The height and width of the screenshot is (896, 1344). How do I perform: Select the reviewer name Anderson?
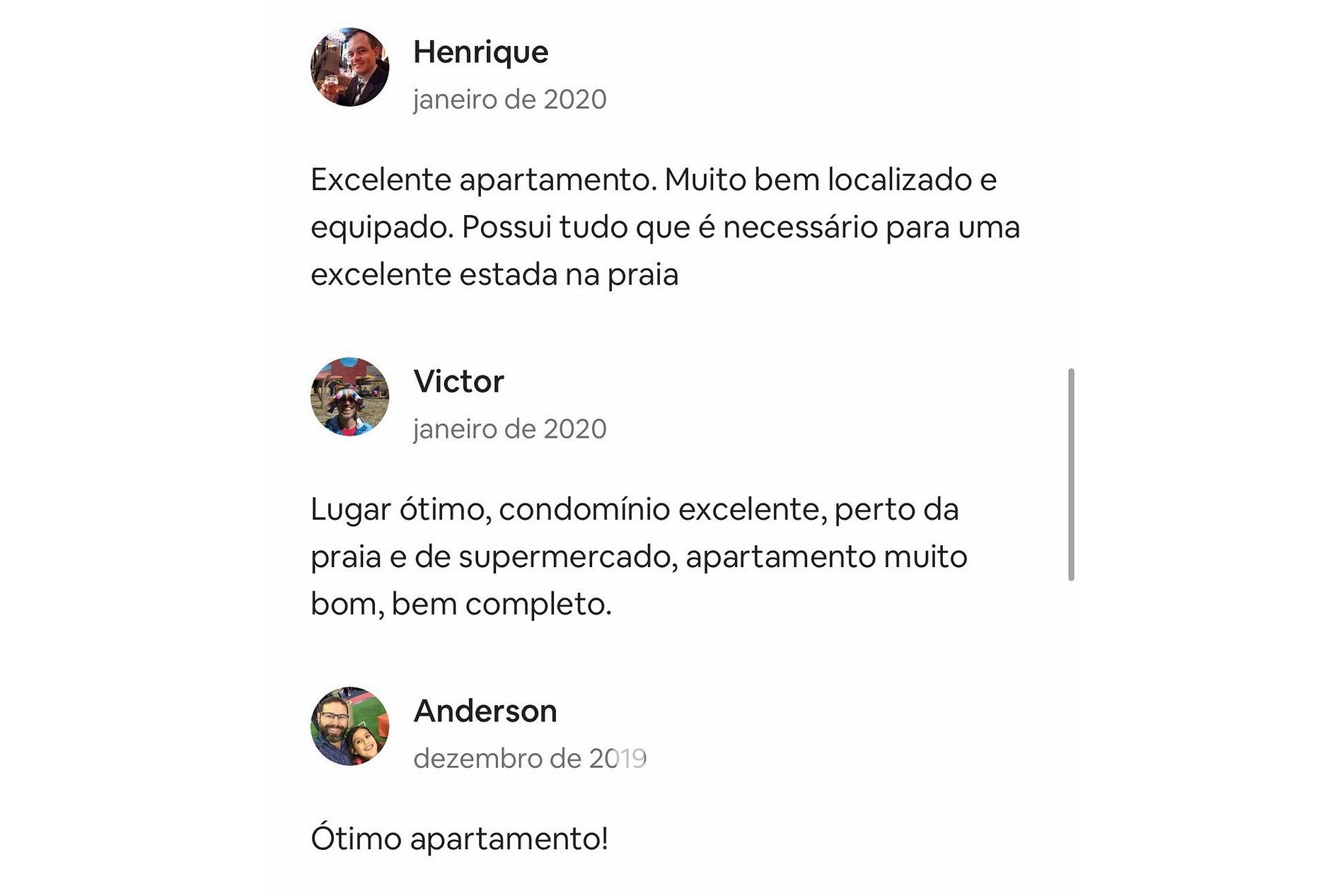click(485, 711)
